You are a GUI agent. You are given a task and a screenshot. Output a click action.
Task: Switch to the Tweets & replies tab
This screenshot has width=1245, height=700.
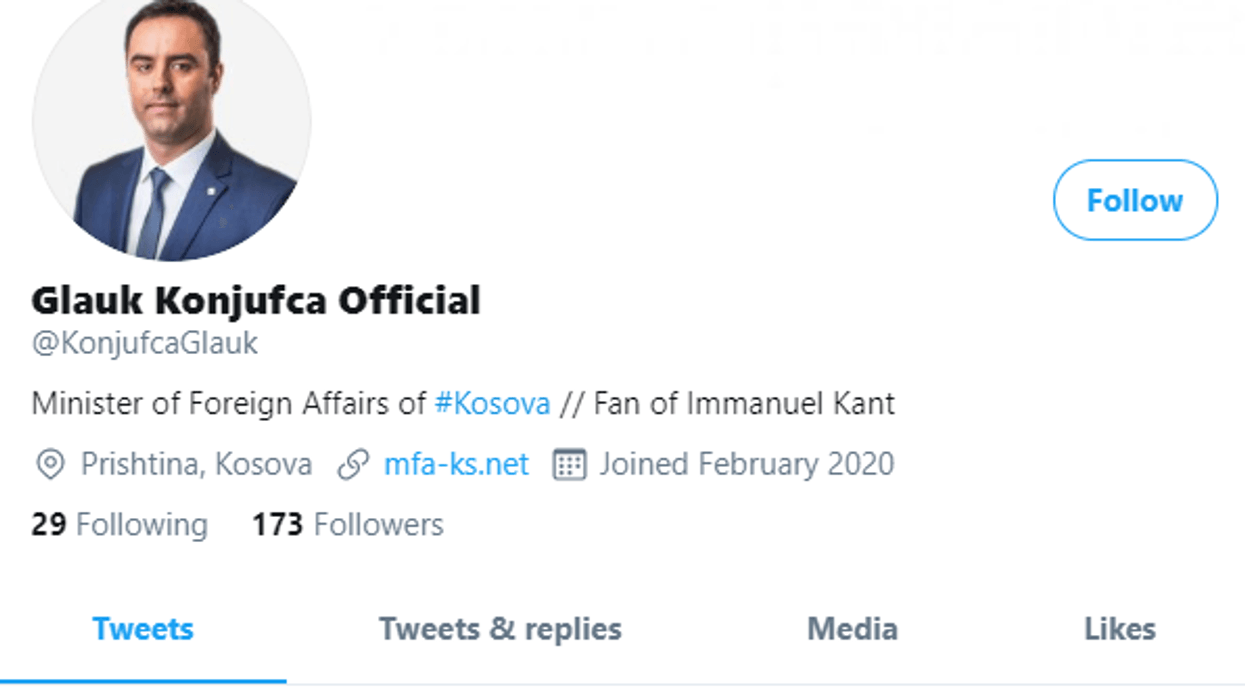pyautogui.click(x=500, y=629)
